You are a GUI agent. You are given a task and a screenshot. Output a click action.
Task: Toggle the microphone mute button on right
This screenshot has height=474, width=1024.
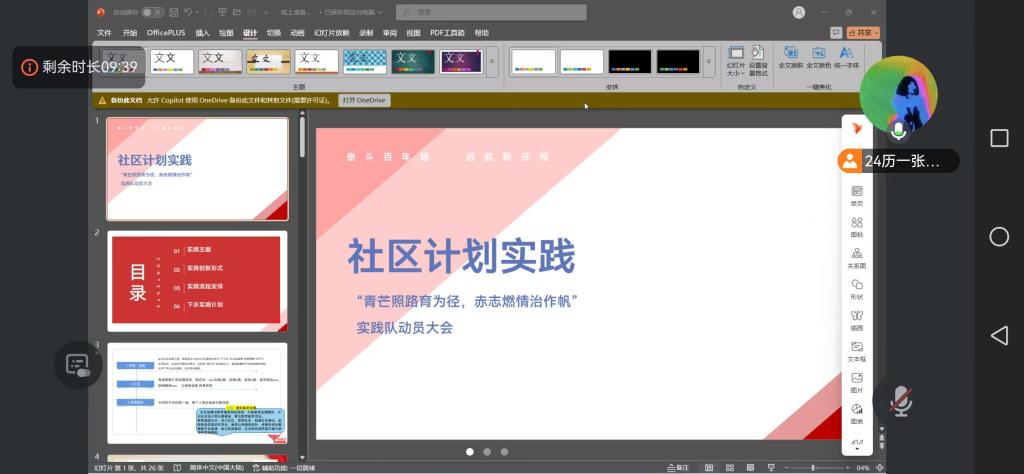coord(900,401)
